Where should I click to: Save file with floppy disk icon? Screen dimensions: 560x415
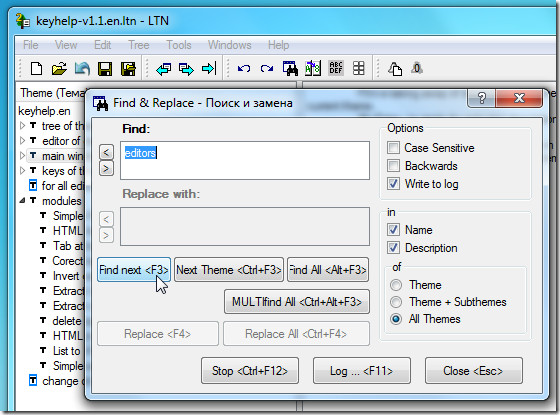click(x=105, y=69)
